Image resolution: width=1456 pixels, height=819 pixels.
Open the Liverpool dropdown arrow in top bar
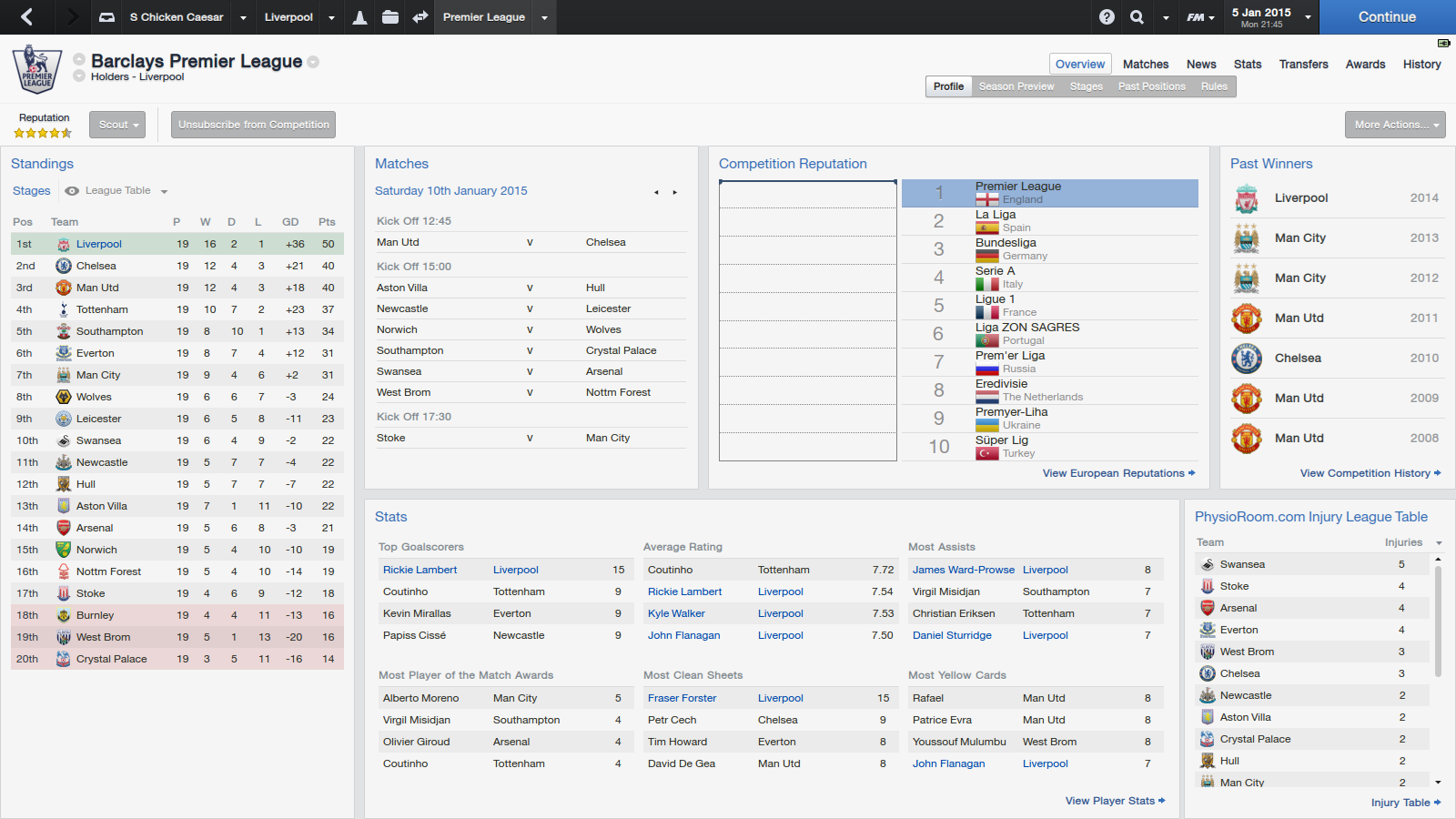tap(331, 17)
